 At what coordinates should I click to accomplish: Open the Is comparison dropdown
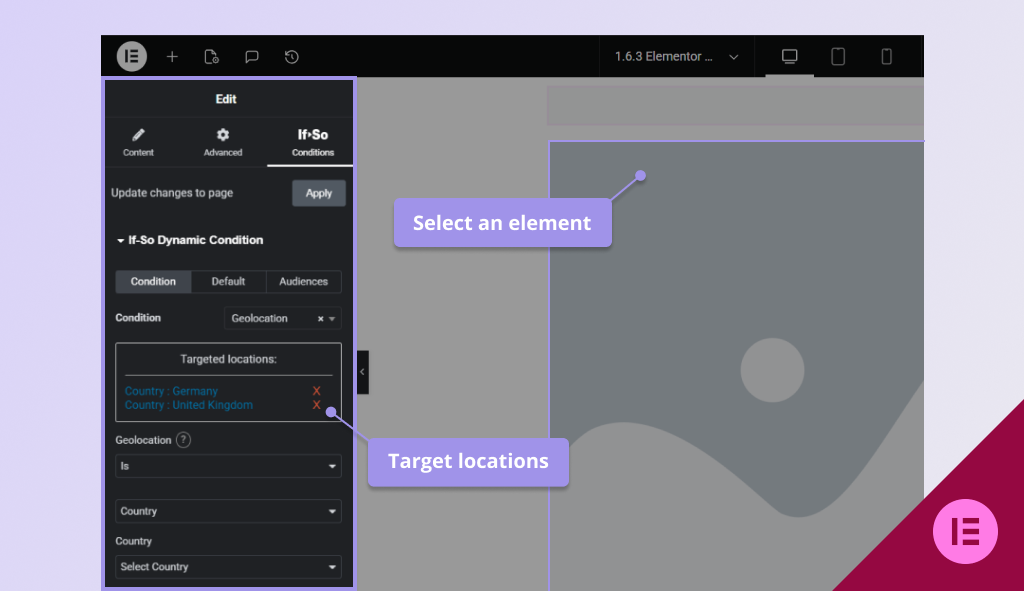coord(228,466)
